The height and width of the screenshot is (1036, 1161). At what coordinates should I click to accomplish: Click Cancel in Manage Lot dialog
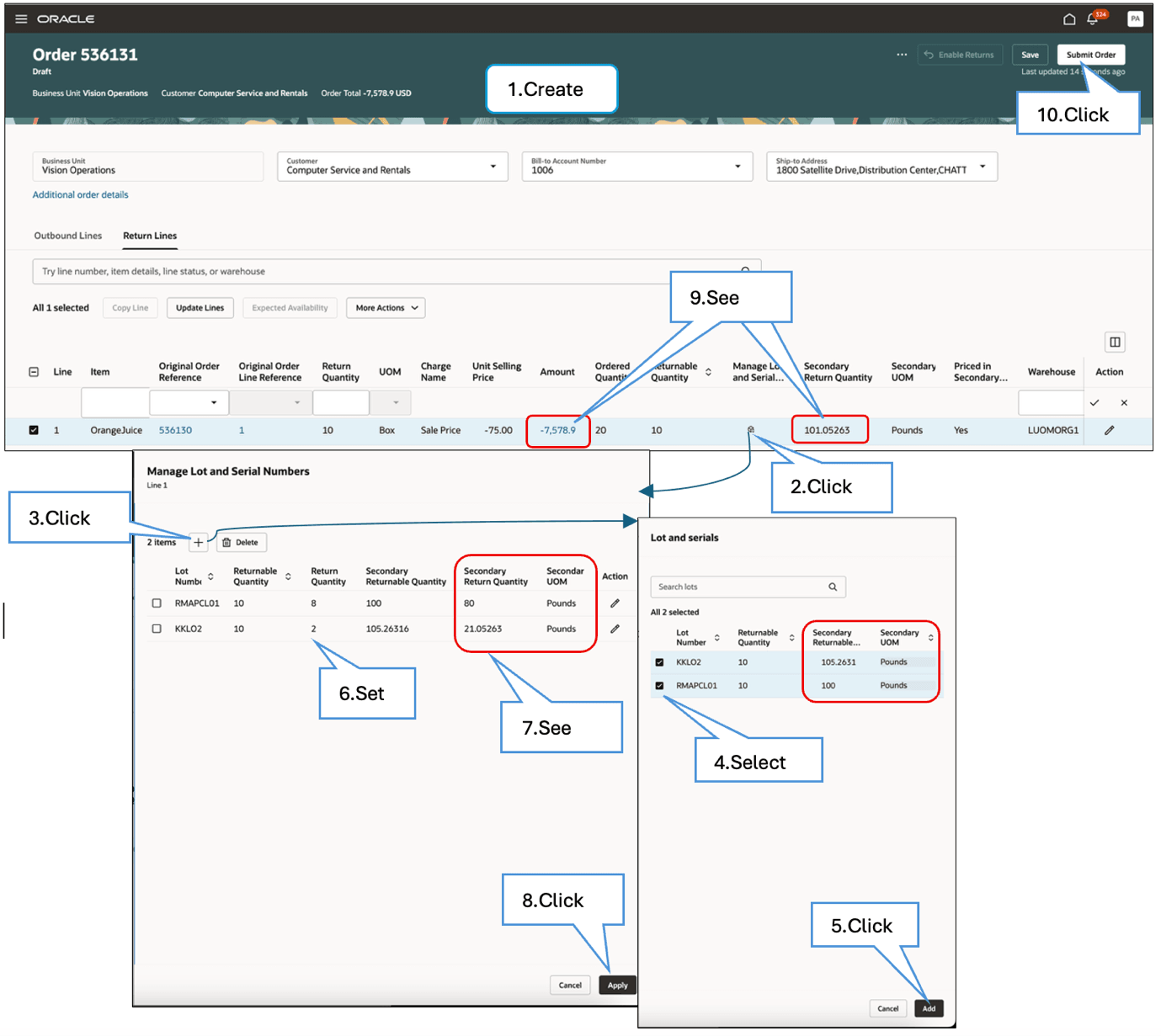tap(570, 986)
